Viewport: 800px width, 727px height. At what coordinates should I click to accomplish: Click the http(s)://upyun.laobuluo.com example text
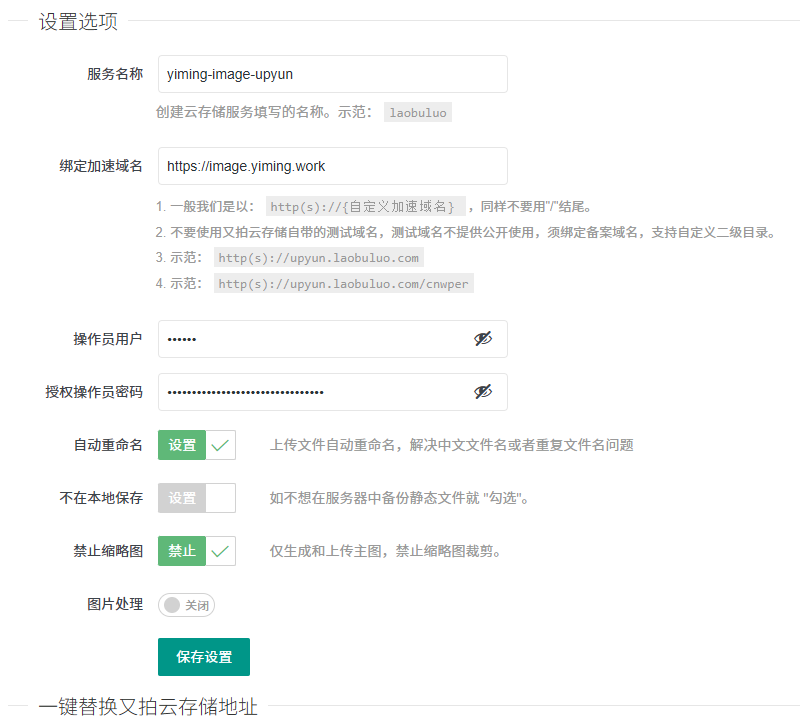tap(319, 258)
